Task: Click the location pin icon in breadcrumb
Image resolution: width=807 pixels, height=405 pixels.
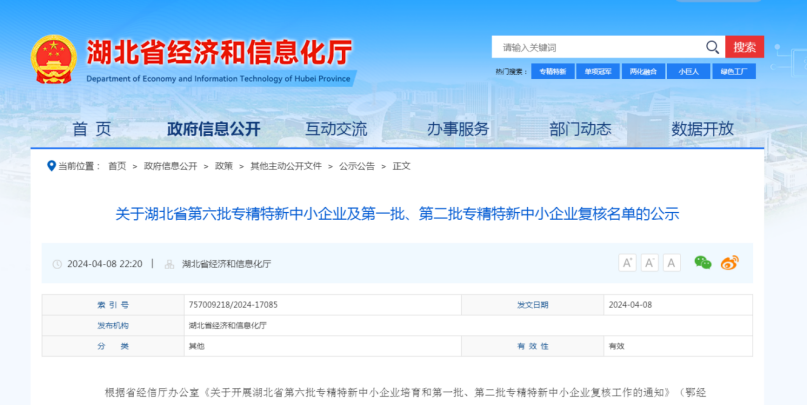Action: (51, 166)
